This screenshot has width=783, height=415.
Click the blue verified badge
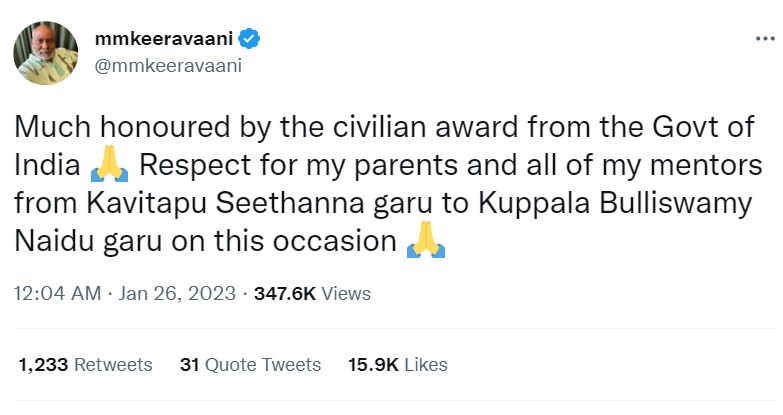click(250, 40)
